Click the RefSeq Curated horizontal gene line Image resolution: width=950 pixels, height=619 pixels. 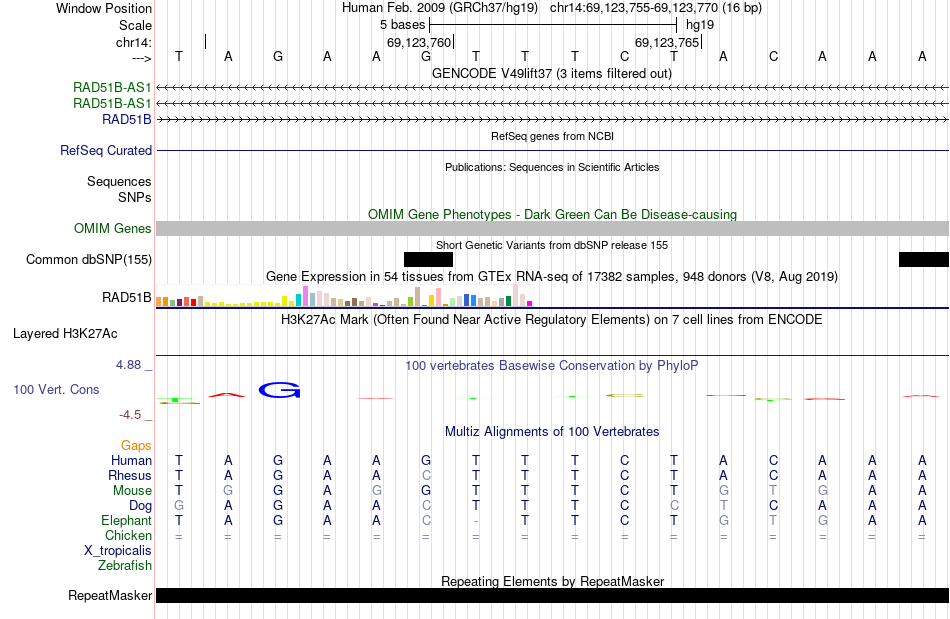coord(552,150)
